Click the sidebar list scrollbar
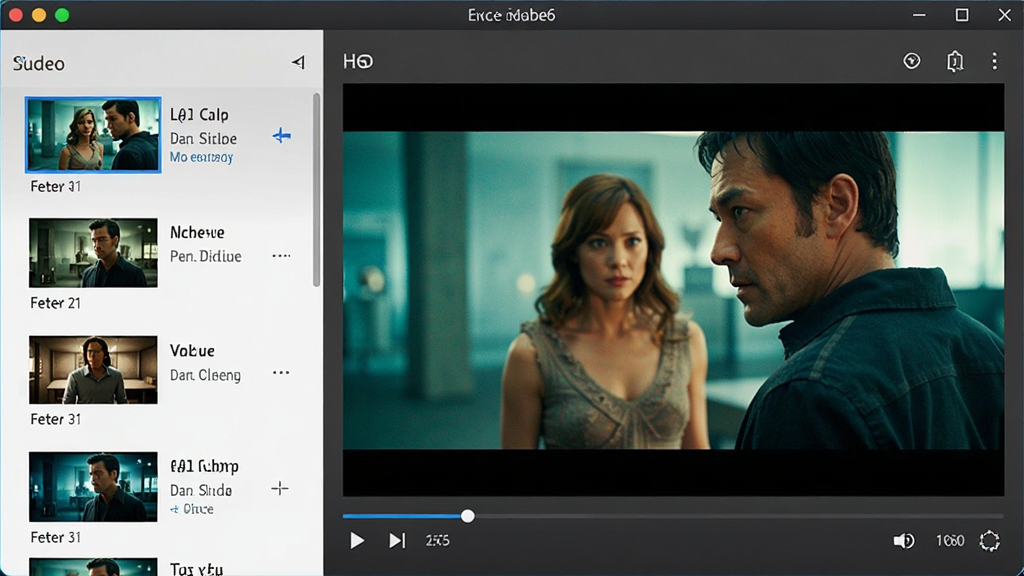This screenshot has width=1024, height=576. coord(317,189)
